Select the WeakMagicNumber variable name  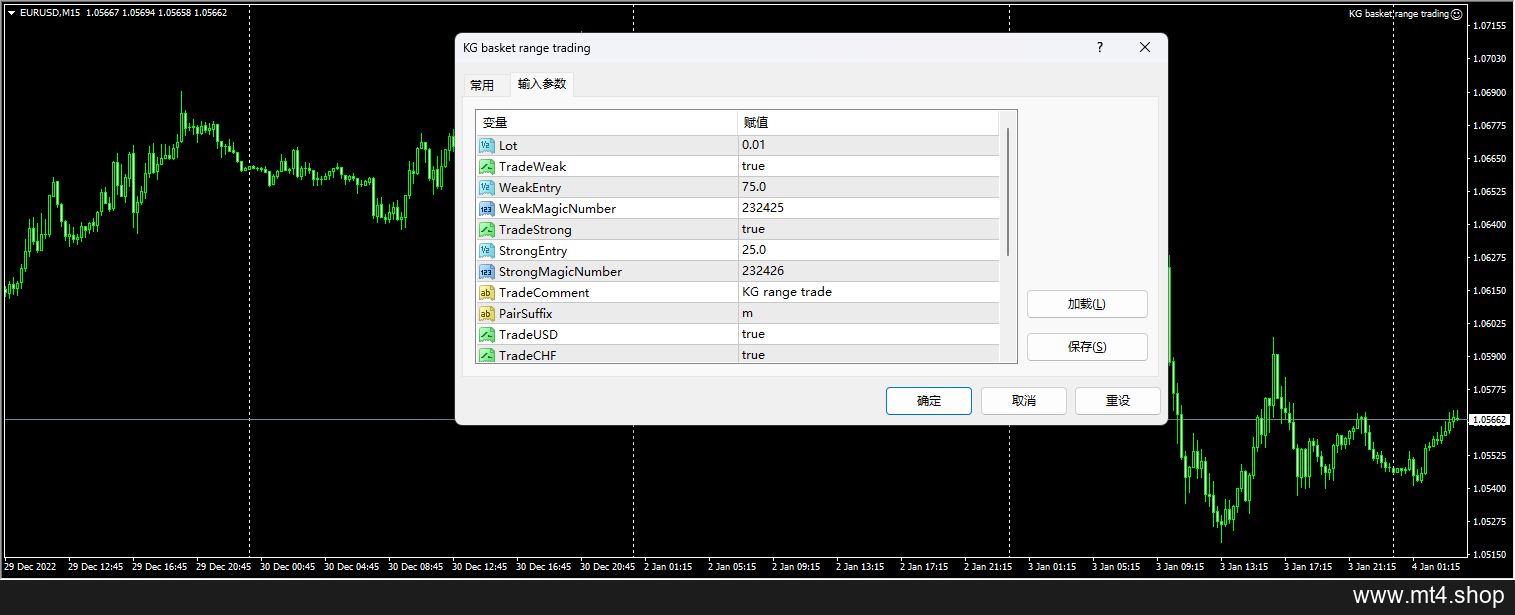click(x=557, y=209)
